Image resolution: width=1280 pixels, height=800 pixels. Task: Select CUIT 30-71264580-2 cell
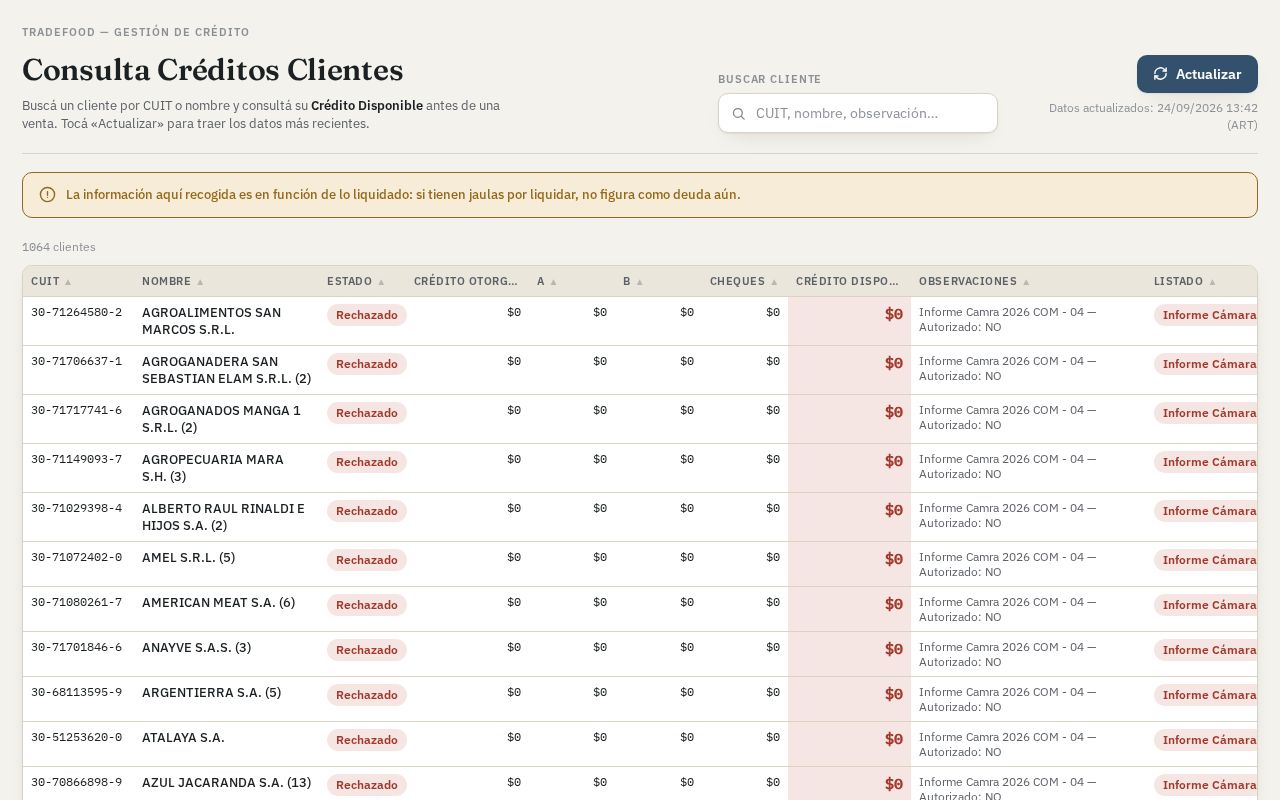[77, 313]
